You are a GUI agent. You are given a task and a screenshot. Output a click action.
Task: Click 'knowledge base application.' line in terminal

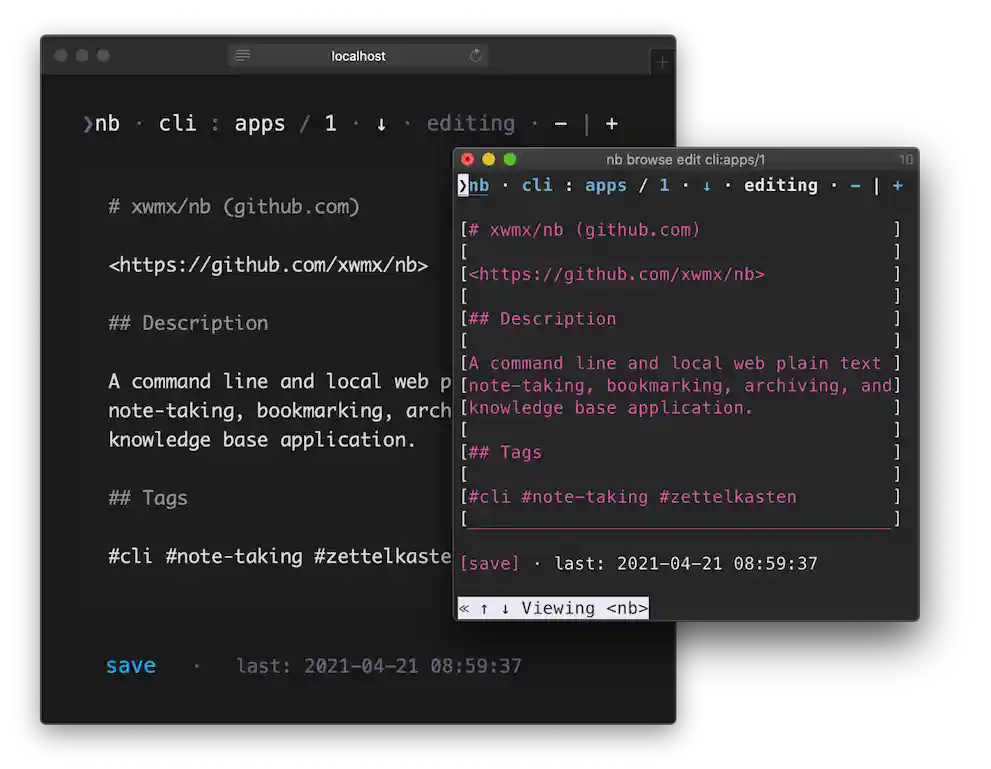click(611, 408)
